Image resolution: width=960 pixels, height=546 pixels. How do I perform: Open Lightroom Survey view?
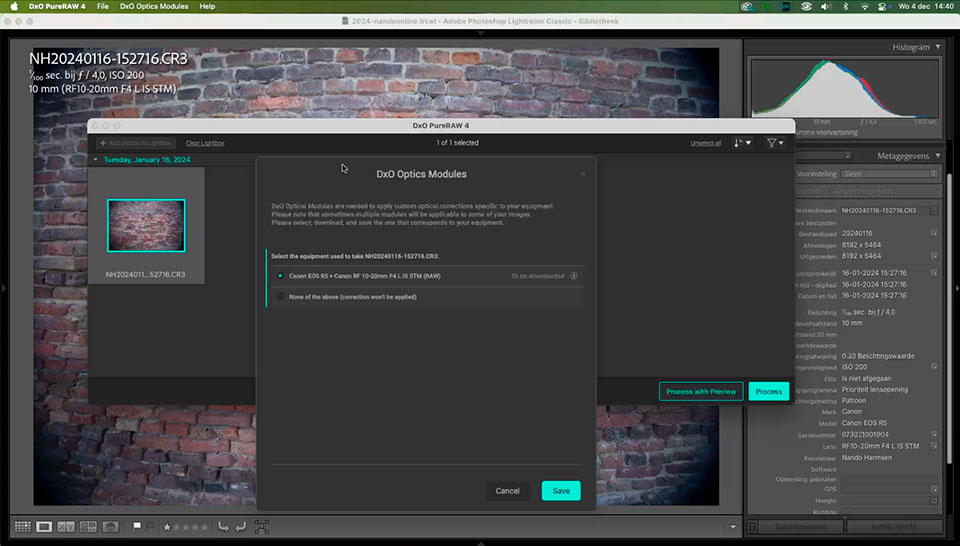pos(88,526)
